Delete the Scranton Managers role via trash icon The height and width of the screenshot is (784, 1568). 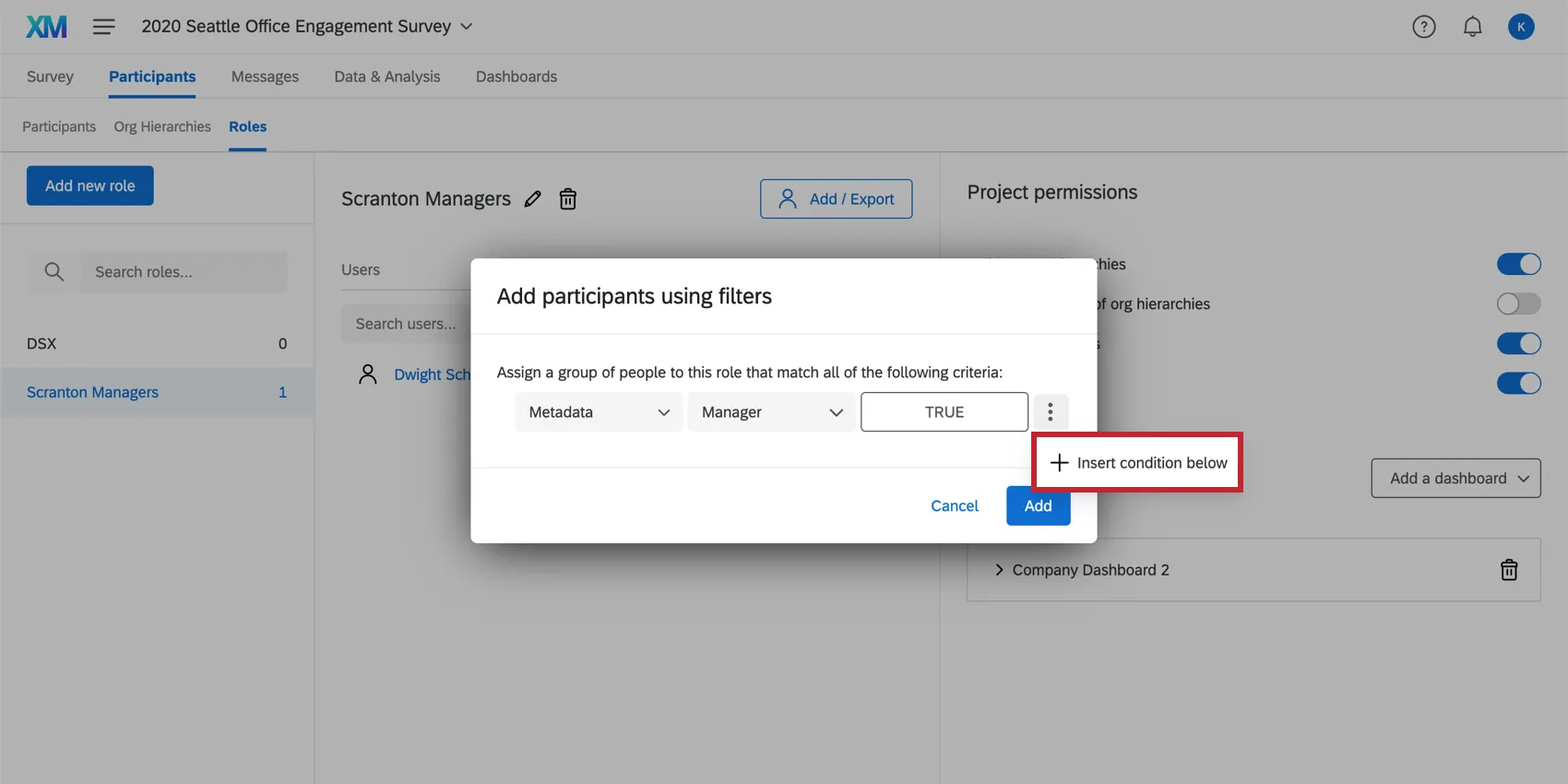(568, 199)
